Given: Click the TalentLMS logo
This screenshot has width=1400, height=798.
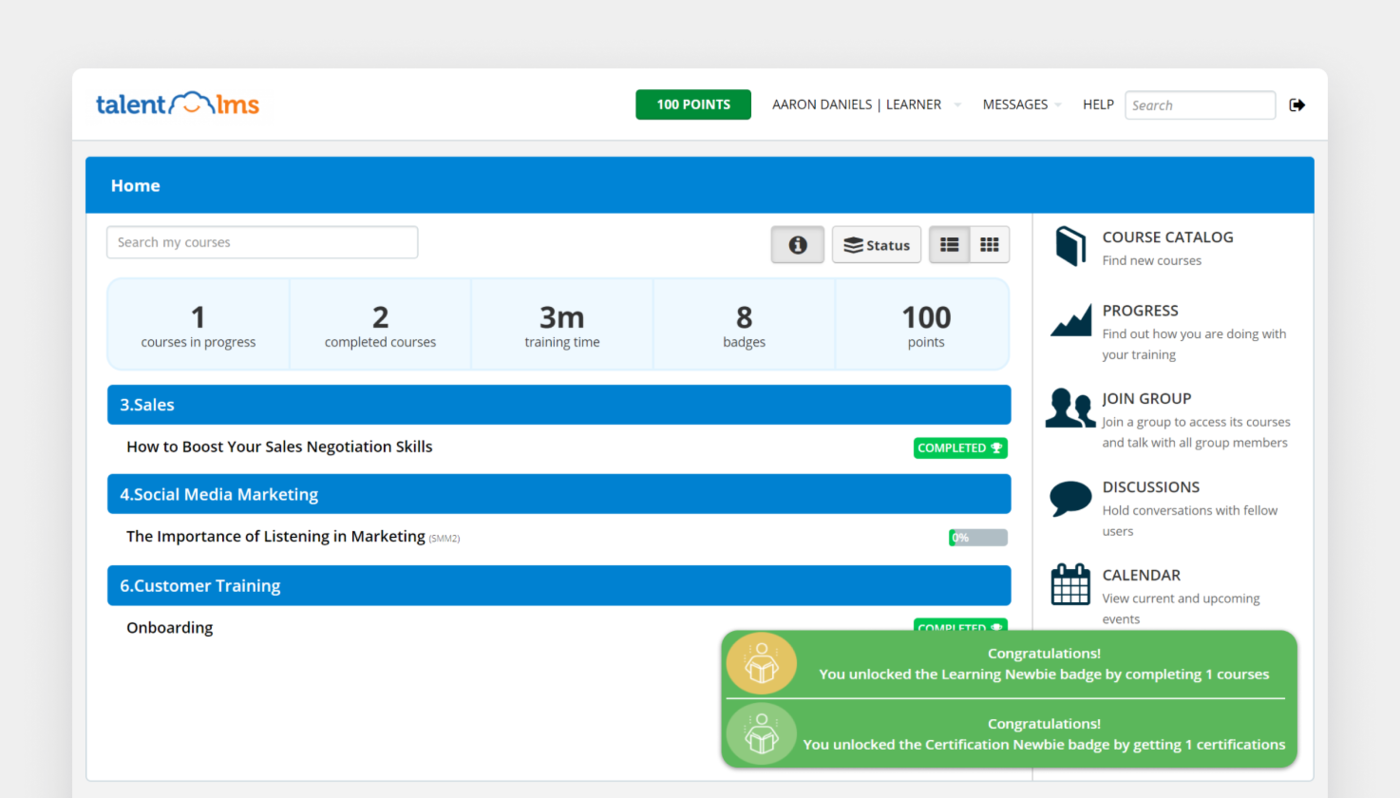Looking at the screenshot, I should tap(177, 104).
